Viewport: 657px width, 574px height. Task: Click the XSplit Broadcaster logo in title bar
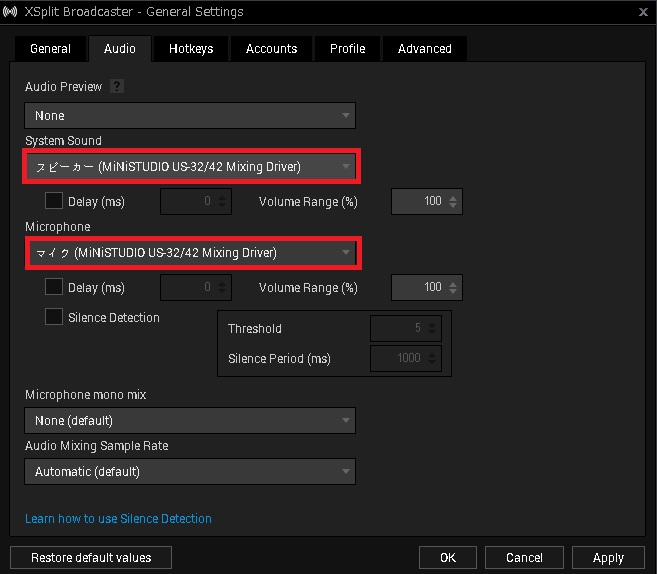[x=10, y=11]
